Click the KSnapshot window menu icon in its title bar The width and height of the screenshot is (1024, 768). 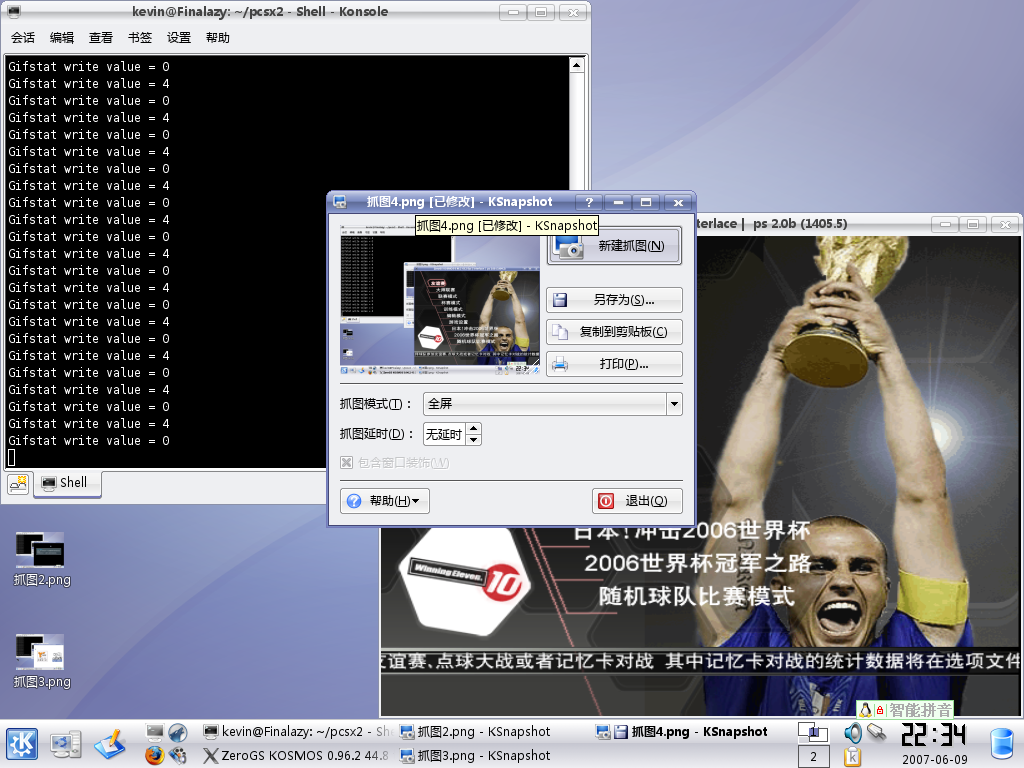coord(340,202)
